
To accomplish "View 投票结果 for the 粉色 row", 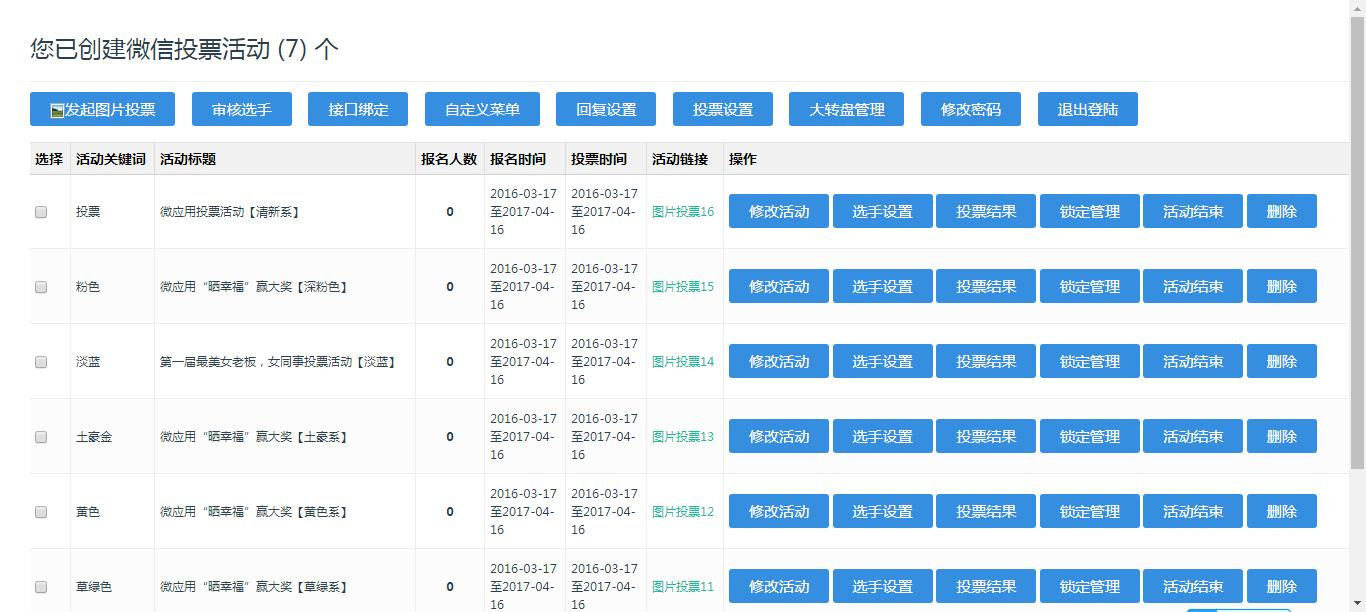I will coord(986,286).
